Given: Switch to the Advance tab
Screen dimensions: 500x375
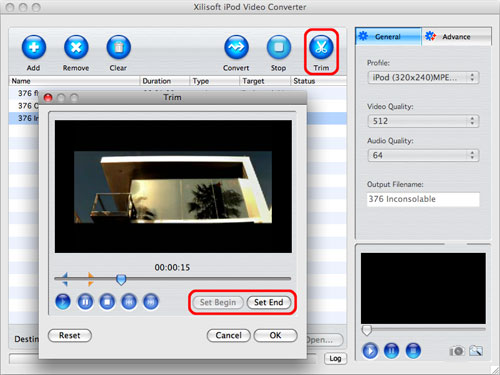Looking at the screenshot, I should [456, 36].
